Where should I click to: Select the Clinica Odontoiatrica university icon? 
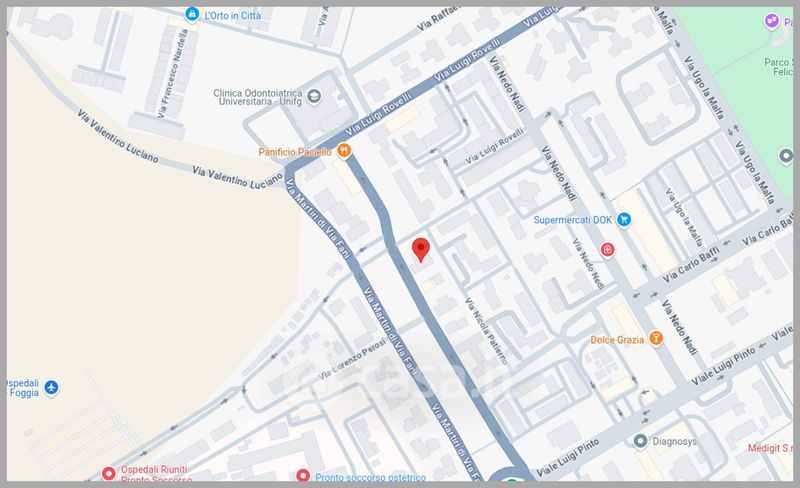tap(314, 96)
